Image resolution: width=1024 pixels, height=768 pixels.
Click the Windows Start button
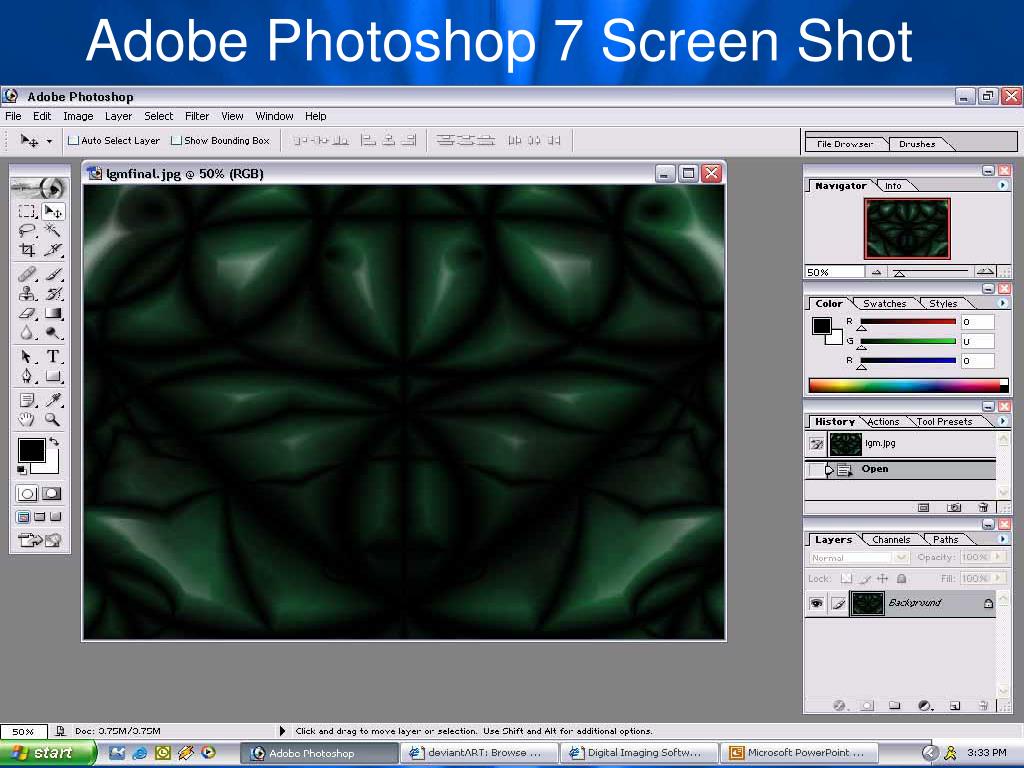click(x=47, y=753)
